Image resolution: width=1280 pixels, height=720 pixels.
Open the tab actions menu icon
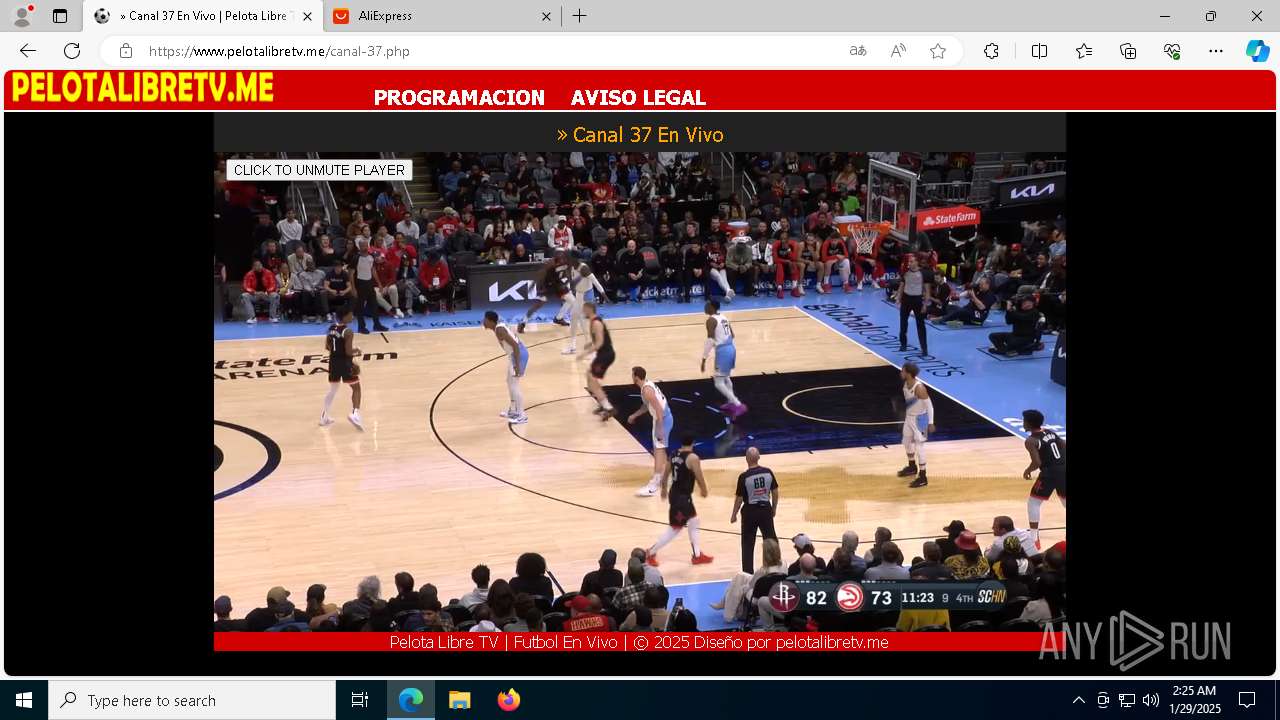(60, 16)
